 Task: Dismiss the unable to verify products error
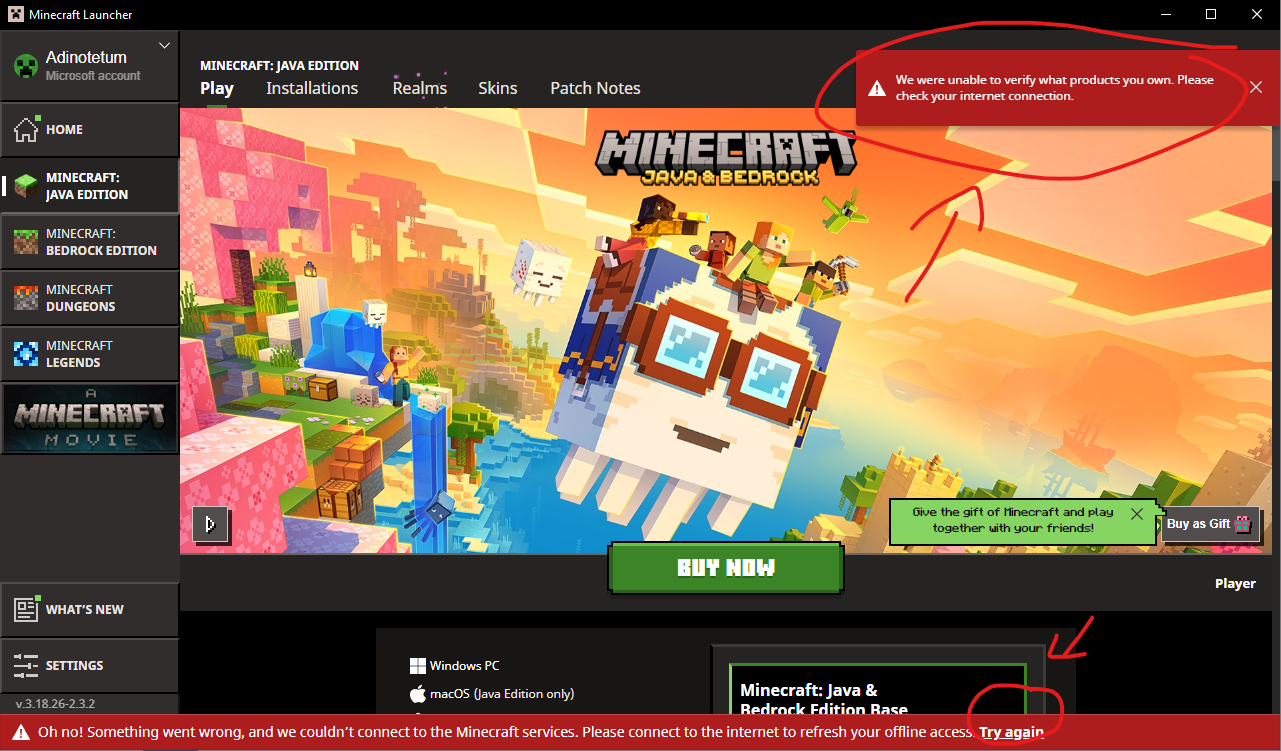pos(1256,87)
